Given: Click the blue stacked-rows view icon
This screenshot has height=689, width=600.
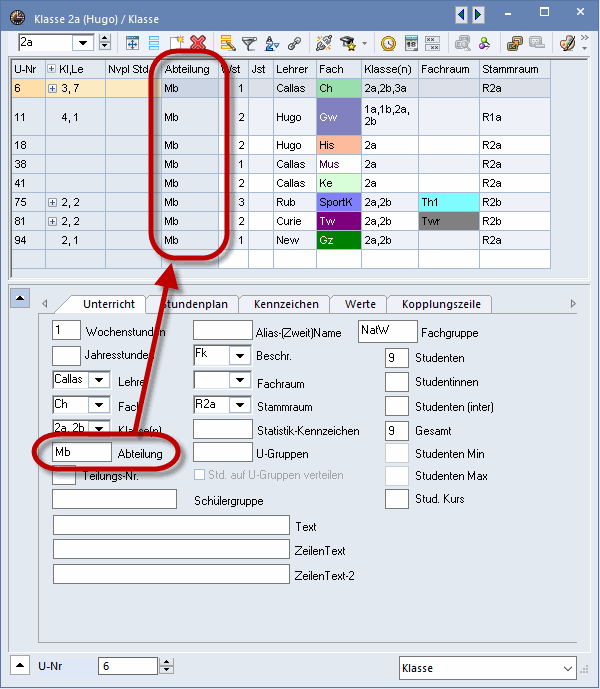Looking at the screenshot, I should click(x=154, y=43).
